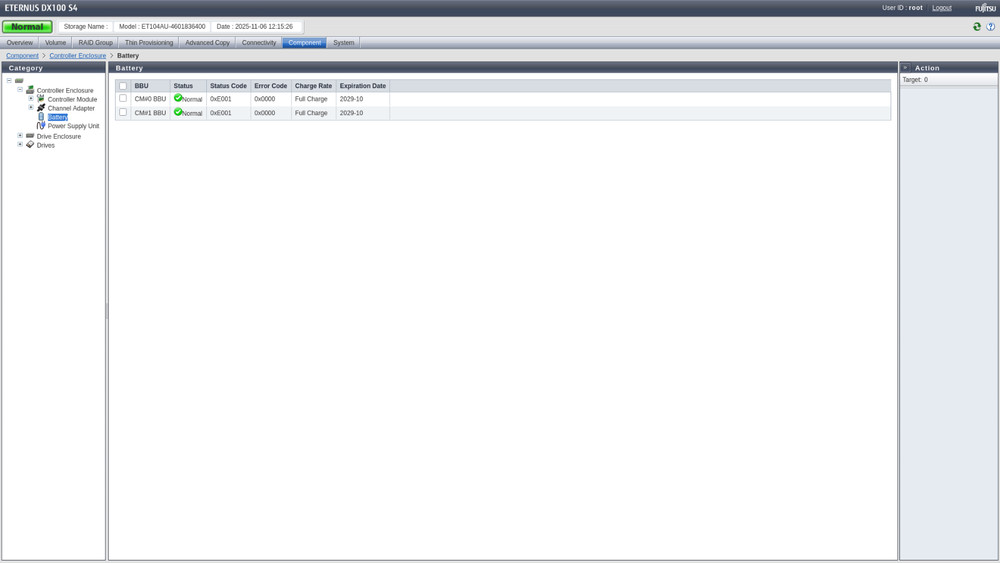
Task: Click '0xE001' status code in CM#0 BBU row
Action: click(221, 99)
